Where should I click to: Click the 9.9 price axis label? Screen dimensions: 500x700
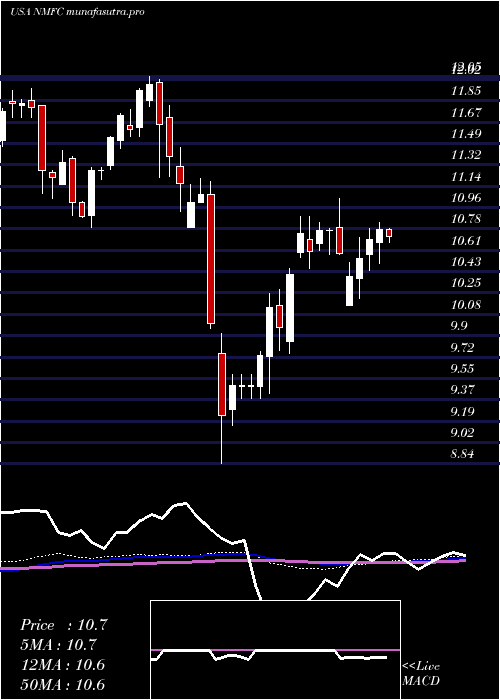click(x=460, y=326)
